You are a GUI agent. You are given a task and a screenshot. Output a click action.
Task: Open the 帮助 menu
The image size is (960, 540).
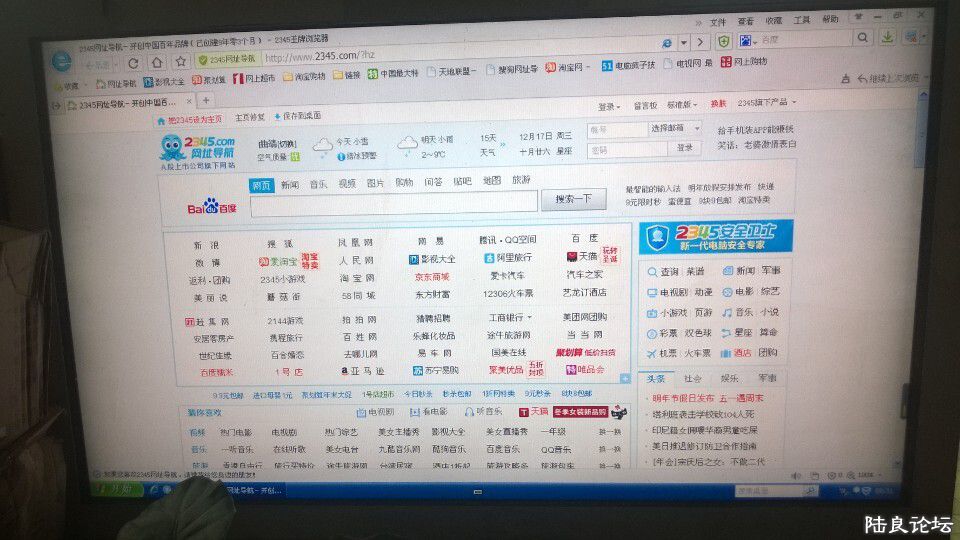(830, 19)
